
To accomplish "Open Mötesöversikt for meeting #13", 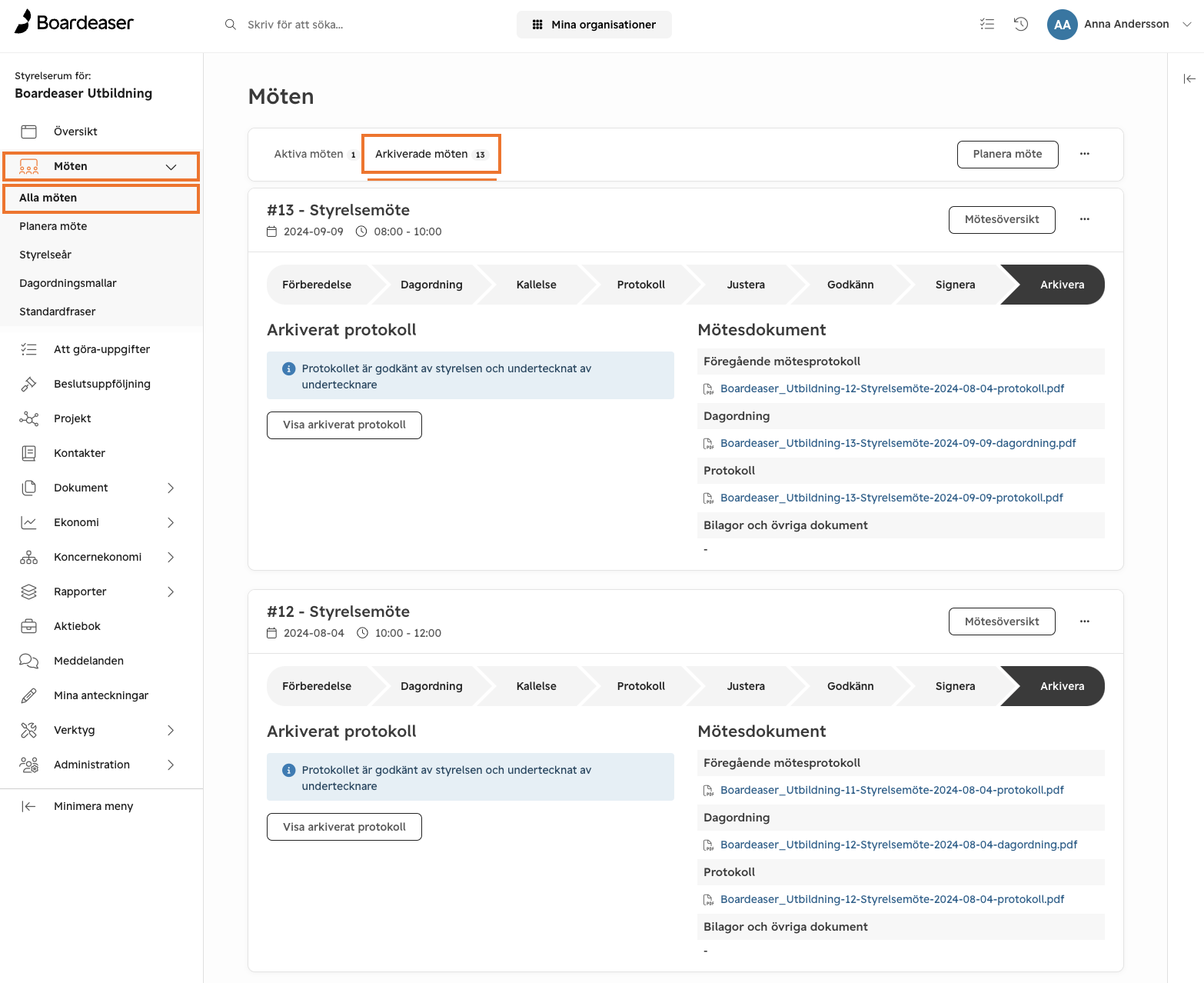I will coord(1002,219).
